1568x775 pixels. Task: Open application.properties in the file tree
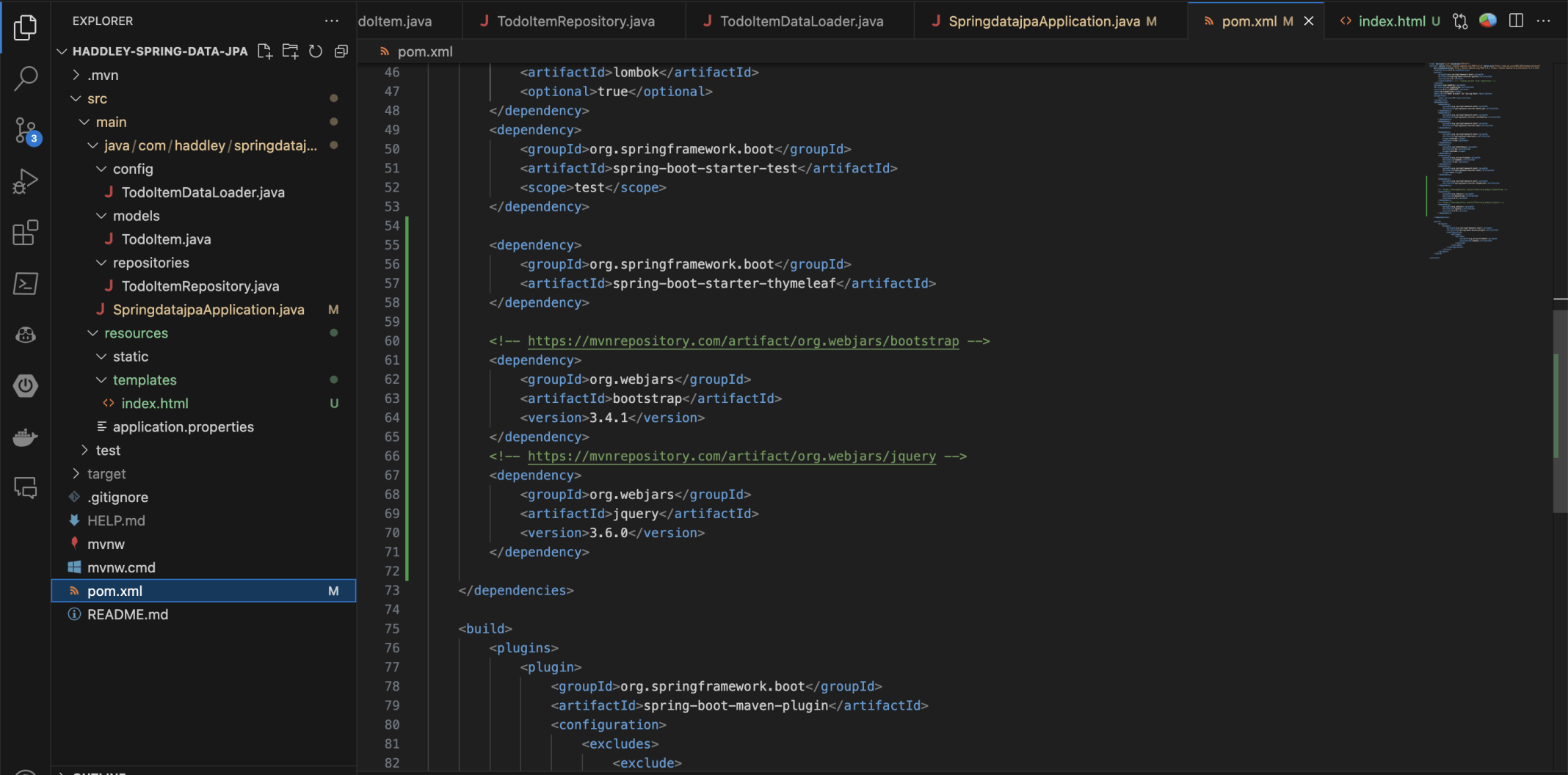tap(183, 427)
